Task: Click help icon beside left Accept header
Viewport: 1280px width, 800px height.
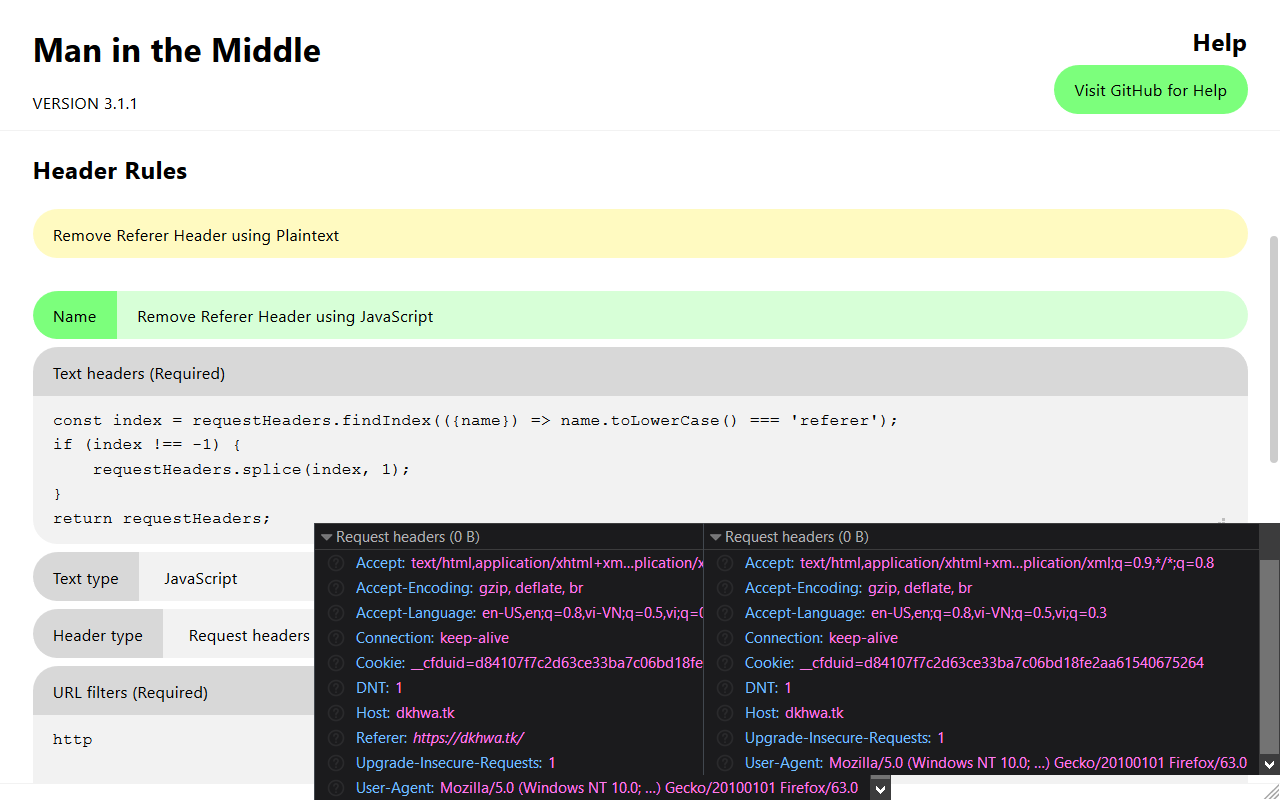Action: tap(336, 563)
